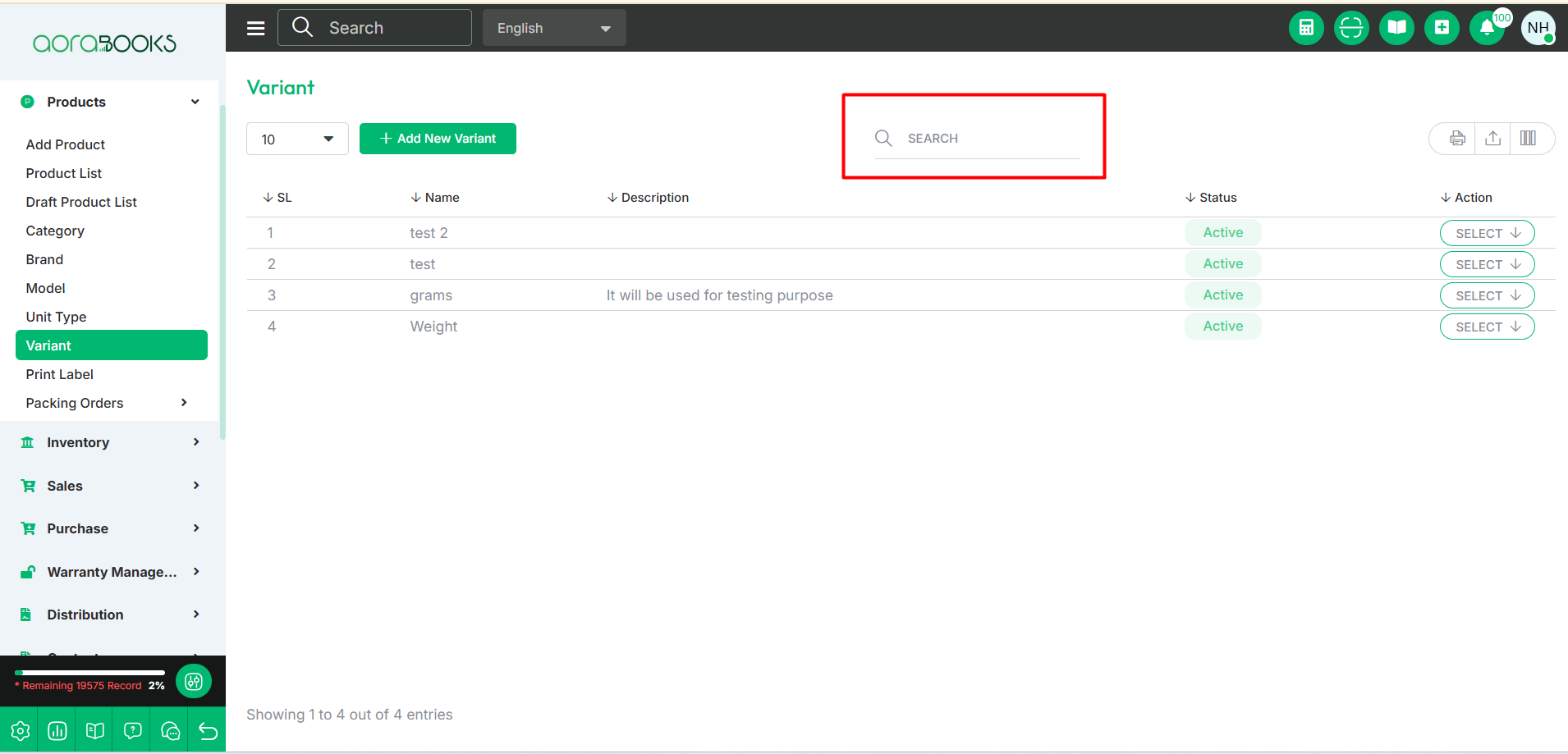The width and height of the screenshot is (1568, 754).
Task: Sort table by Name column
Action: 435,198
